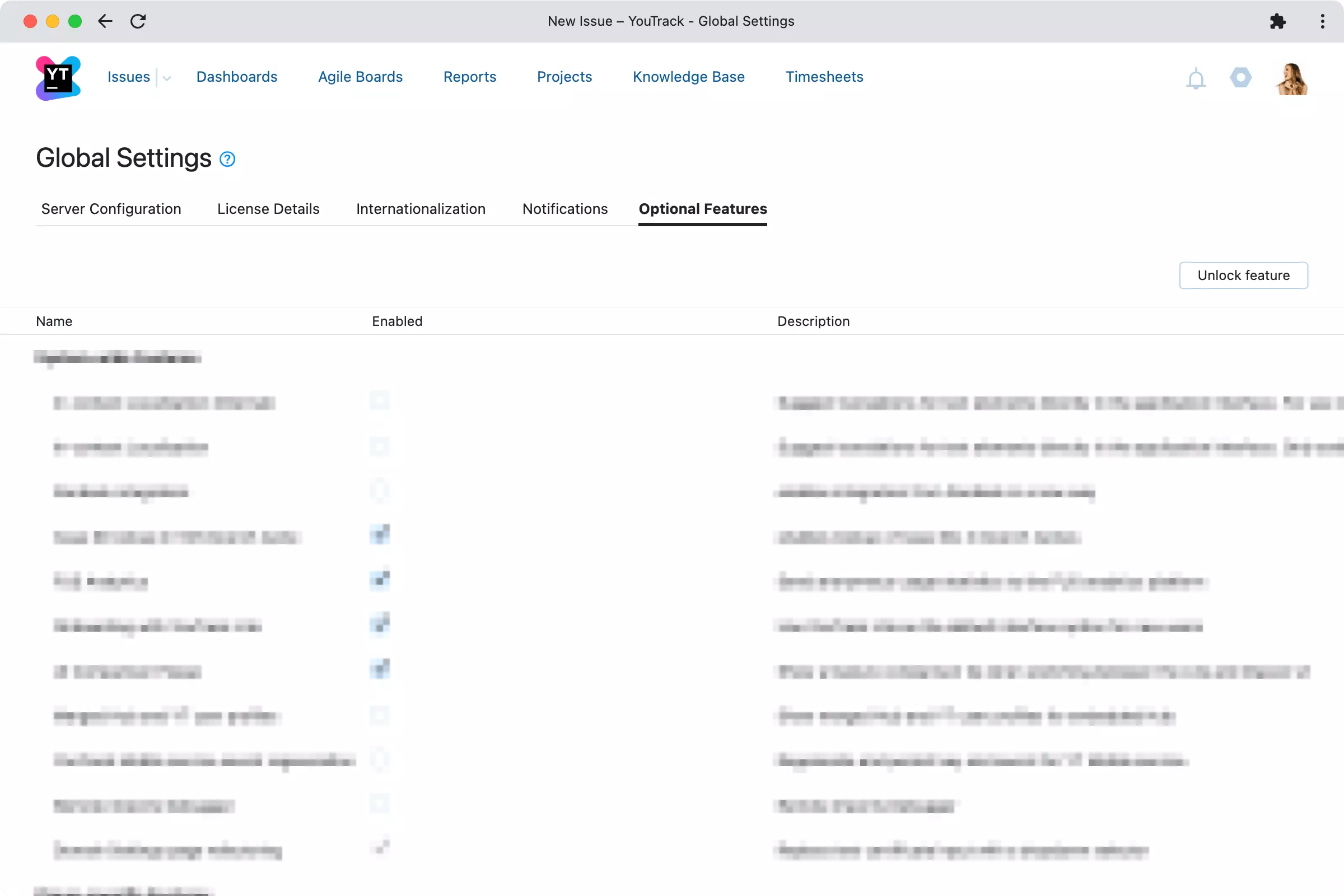Open the user profile avatar
Screen dimensions: 1344x896
pyautogui.click(x=1291, y=78)
